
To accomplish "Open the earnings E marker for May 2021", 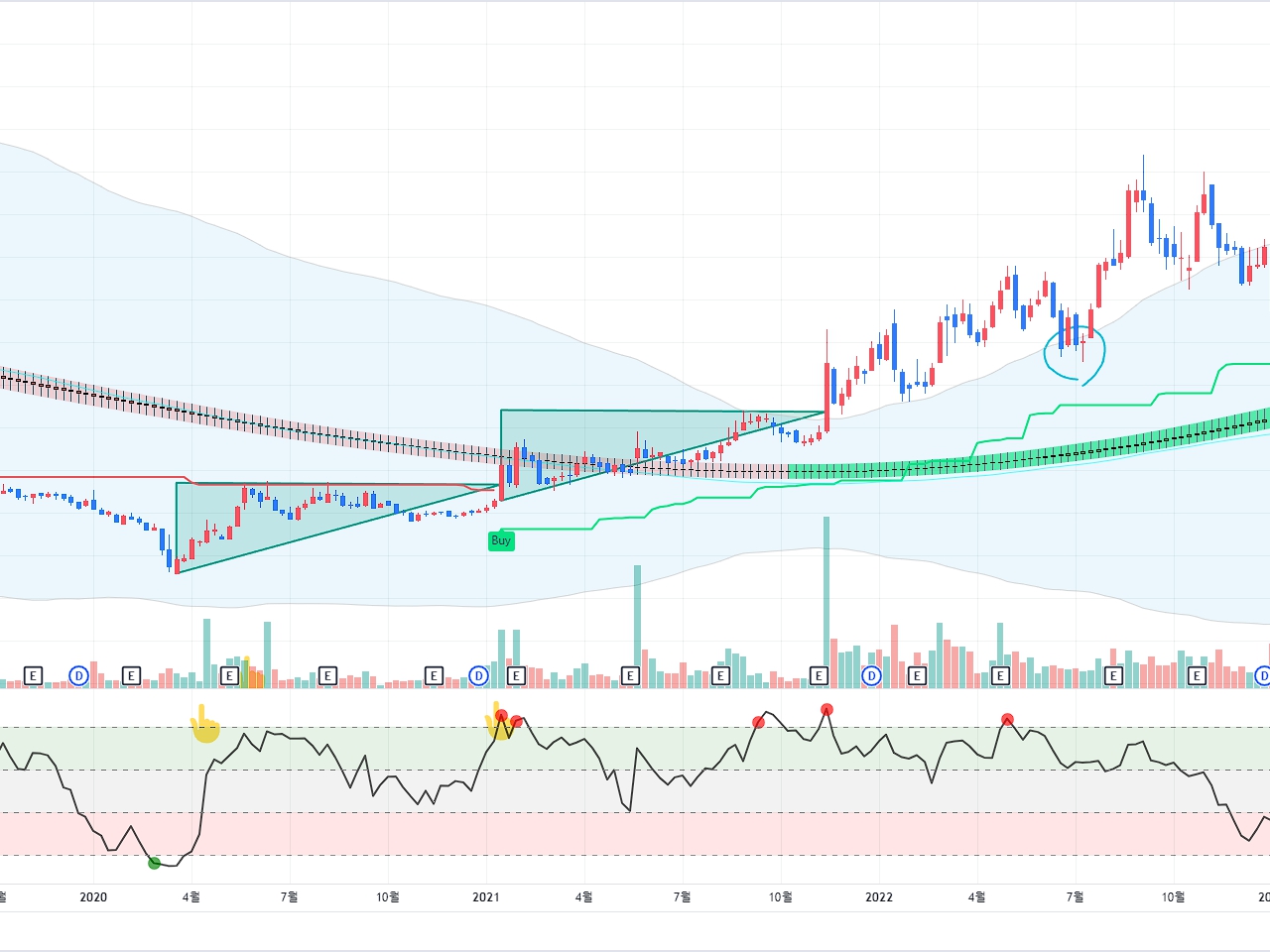I will pyautogui.click(x=630, y=676).
